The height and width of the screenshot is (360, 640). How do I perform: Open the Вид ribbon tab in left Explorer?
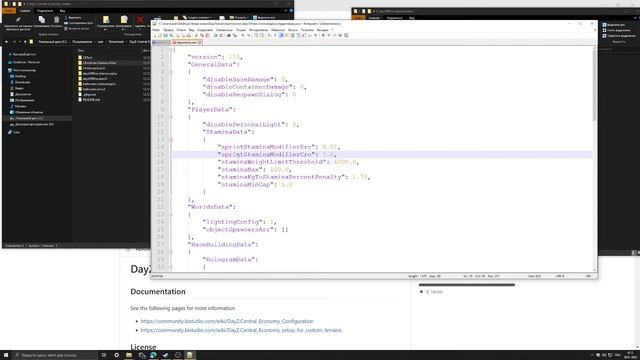[62, 11]
